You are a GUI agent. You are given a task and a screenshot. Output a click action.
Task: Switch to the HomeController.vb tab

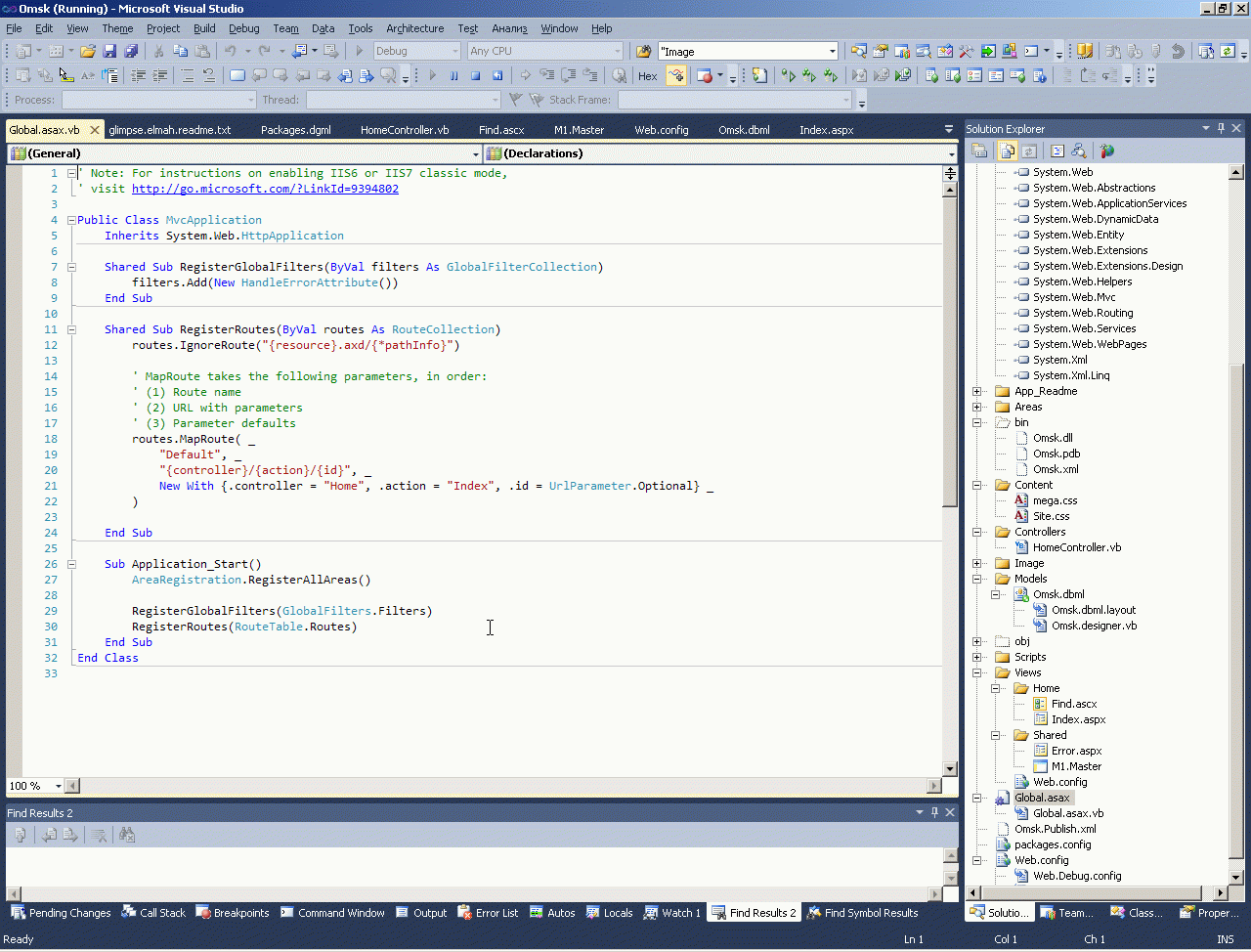[404, 129]
